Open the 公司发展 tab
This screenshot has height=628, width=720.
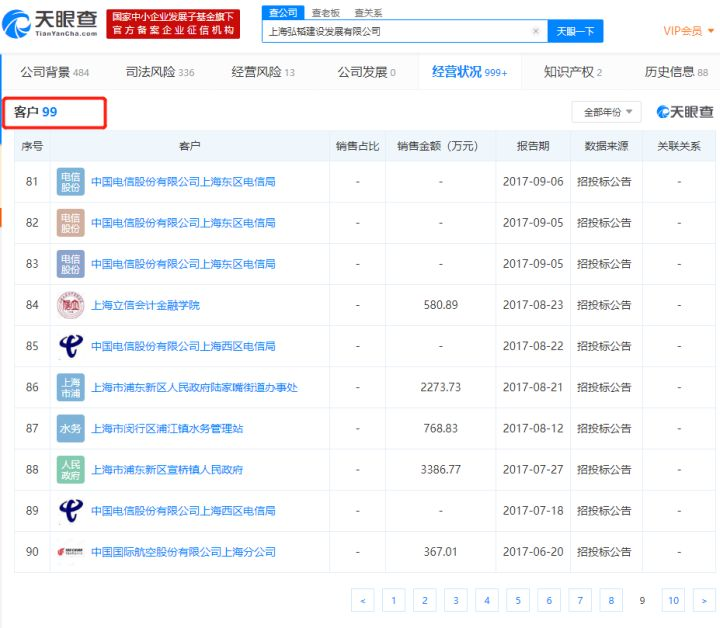(x=366, y=72)
